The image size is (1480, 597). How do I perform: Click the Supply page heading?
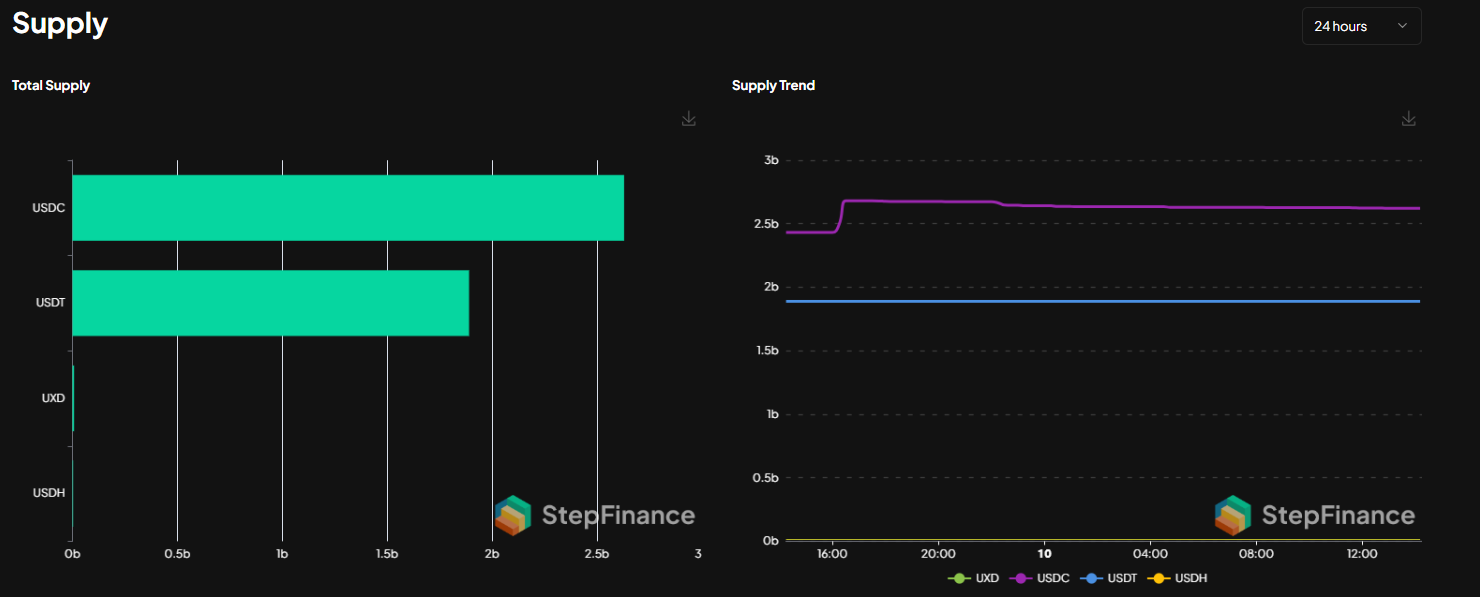(x=59, y=24)
